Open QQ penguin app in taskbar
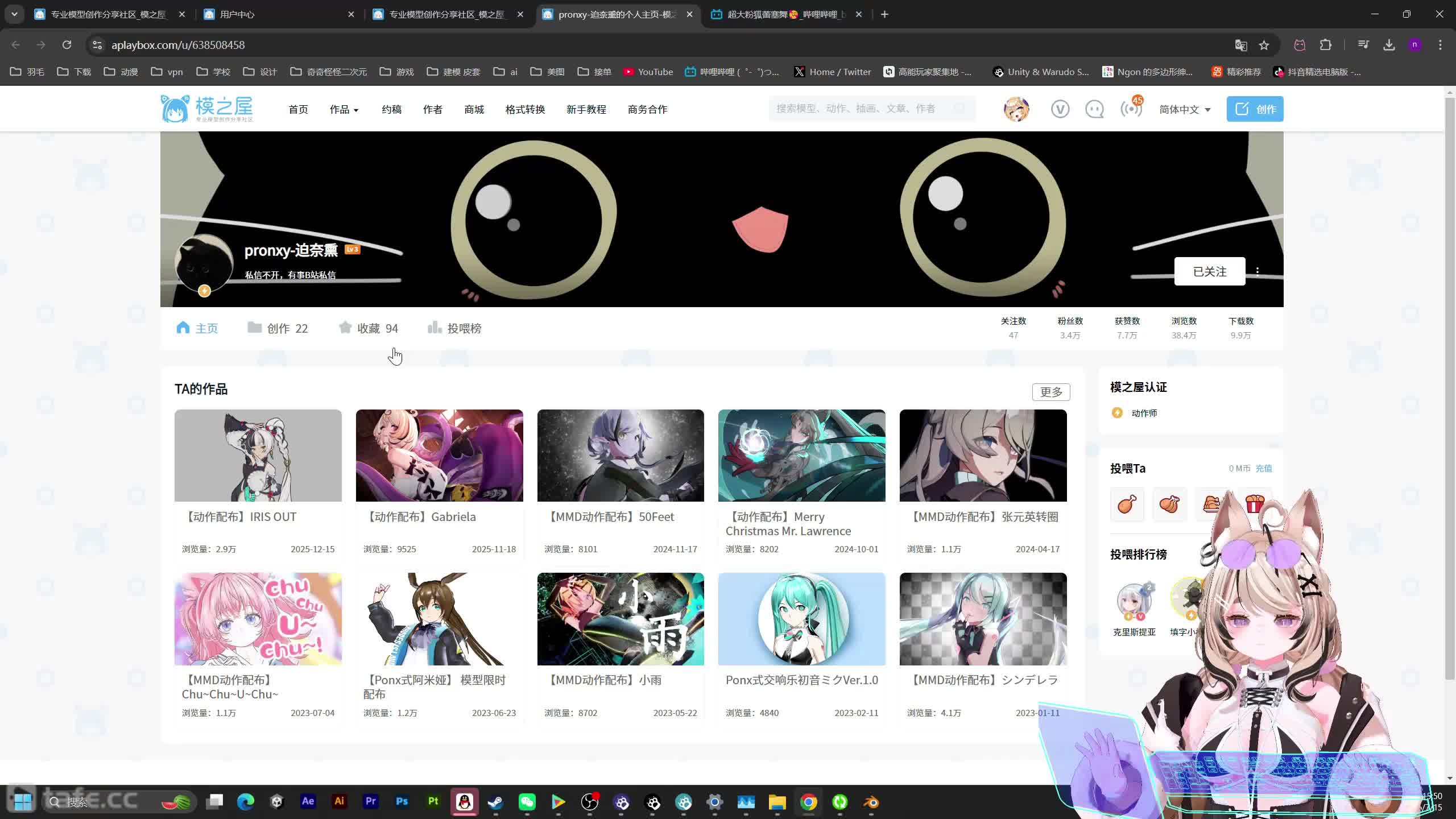This screenshot has width=1456, height=819. [465, 802]
